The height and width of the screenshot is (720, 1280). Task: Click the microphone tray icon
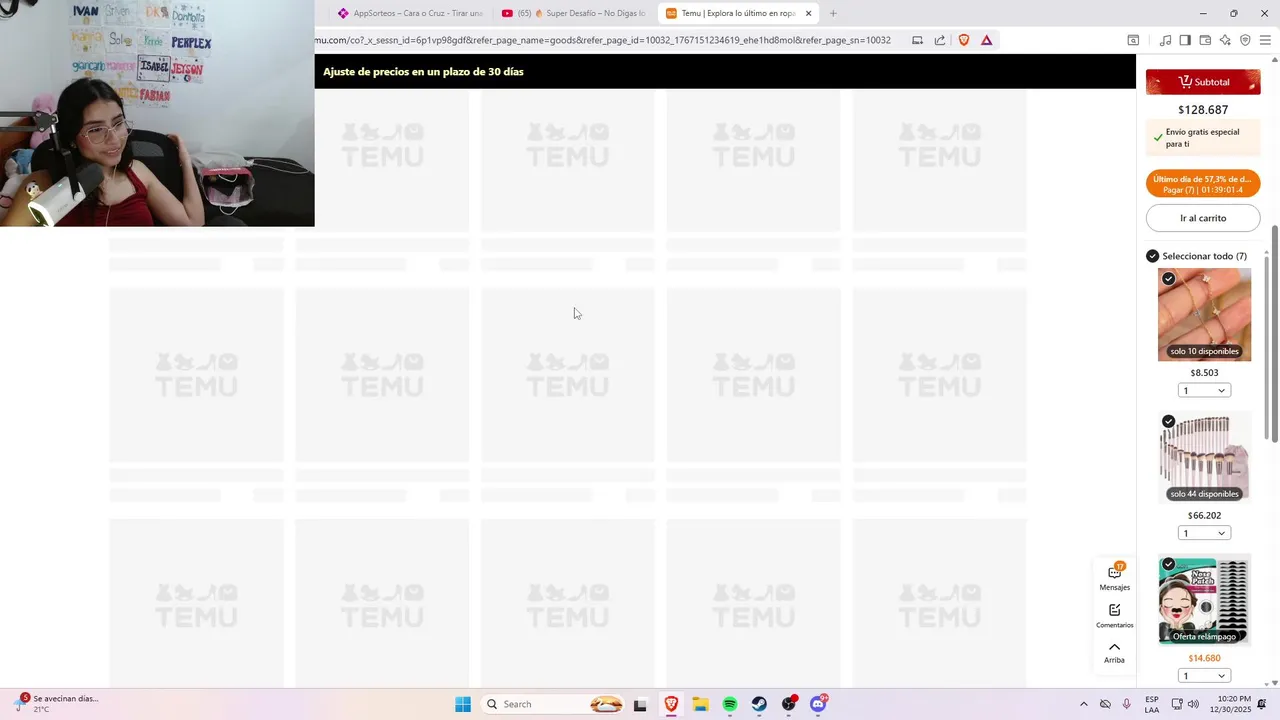coord(1127,704)
